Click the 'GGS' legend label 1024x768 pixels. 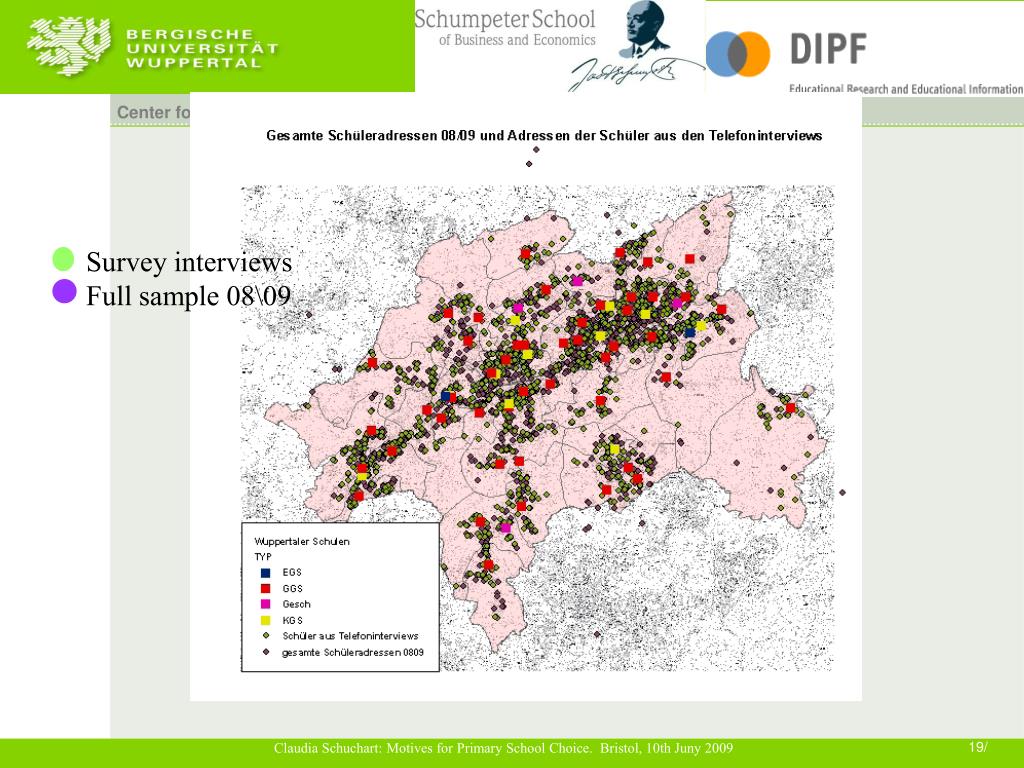click(x=293, y=588)
